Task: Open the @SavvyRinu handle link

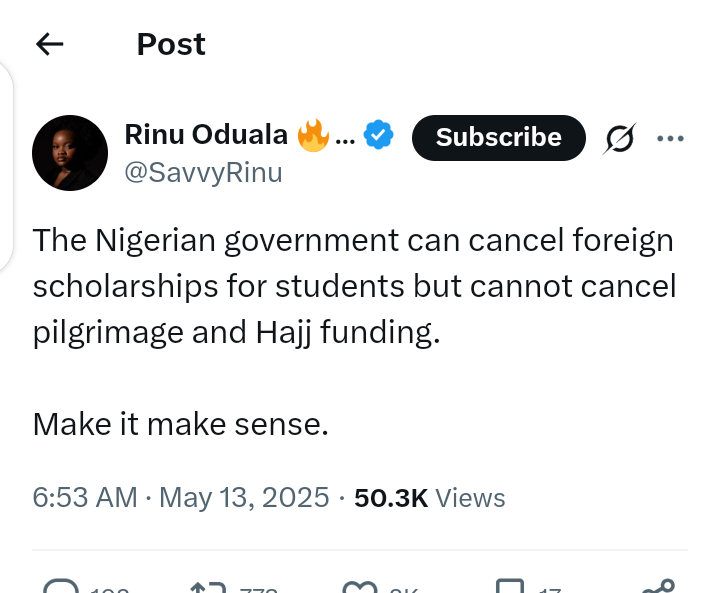Action: [203, 172]
